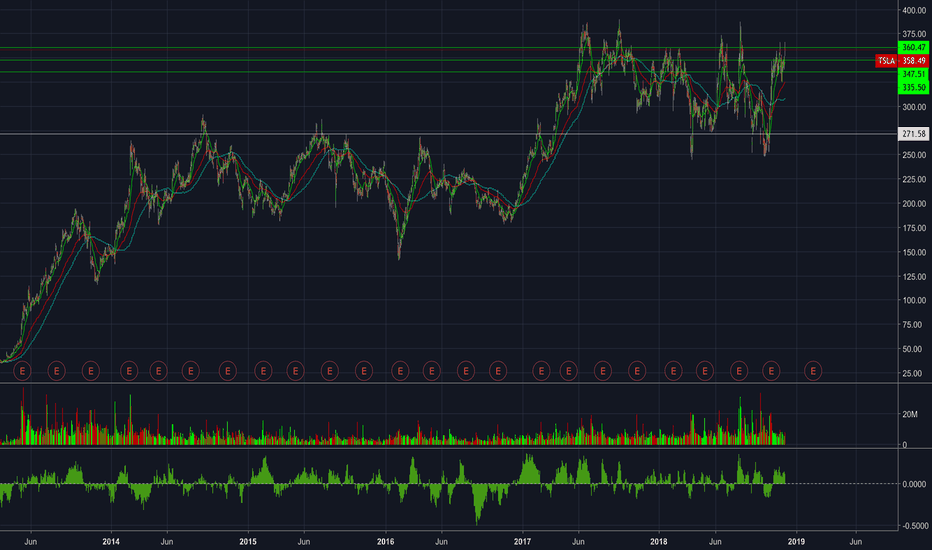The image size is (932, 550).
Task: Open the February 2018 earnings marker
Action: [673, 372]
